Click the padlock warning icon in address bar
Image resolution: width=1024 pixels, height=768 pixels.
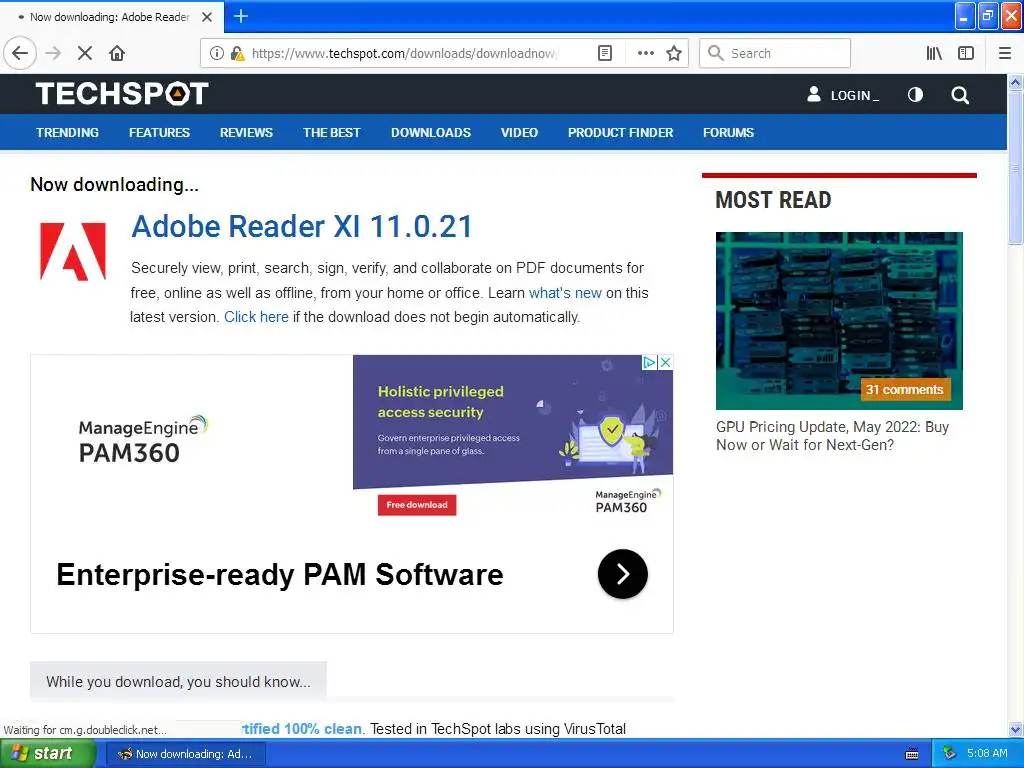[x=237, y=53]
